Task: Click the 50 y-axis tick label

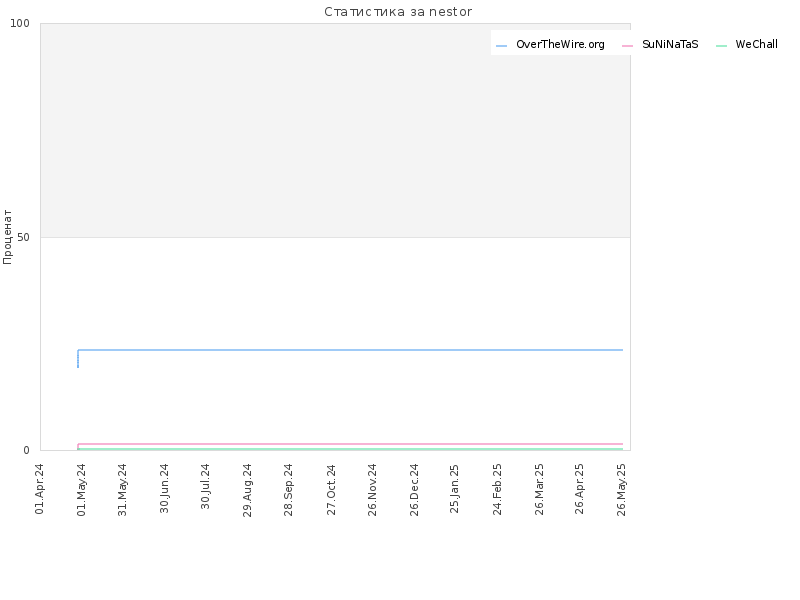Action: [23, 237]
